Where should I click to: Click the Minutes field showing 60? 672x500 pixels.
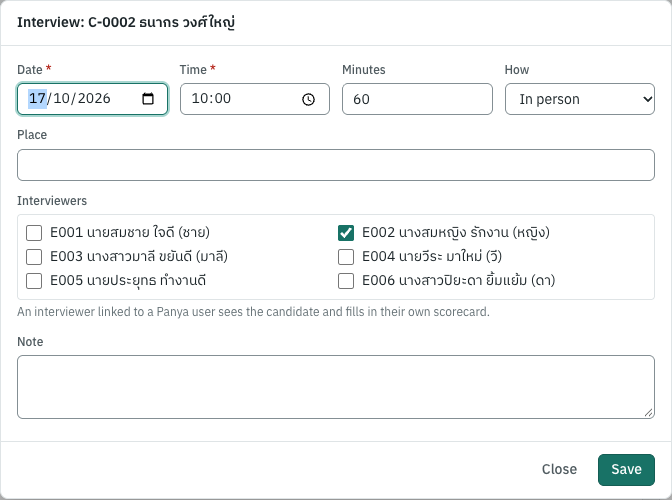pos(417,99)
